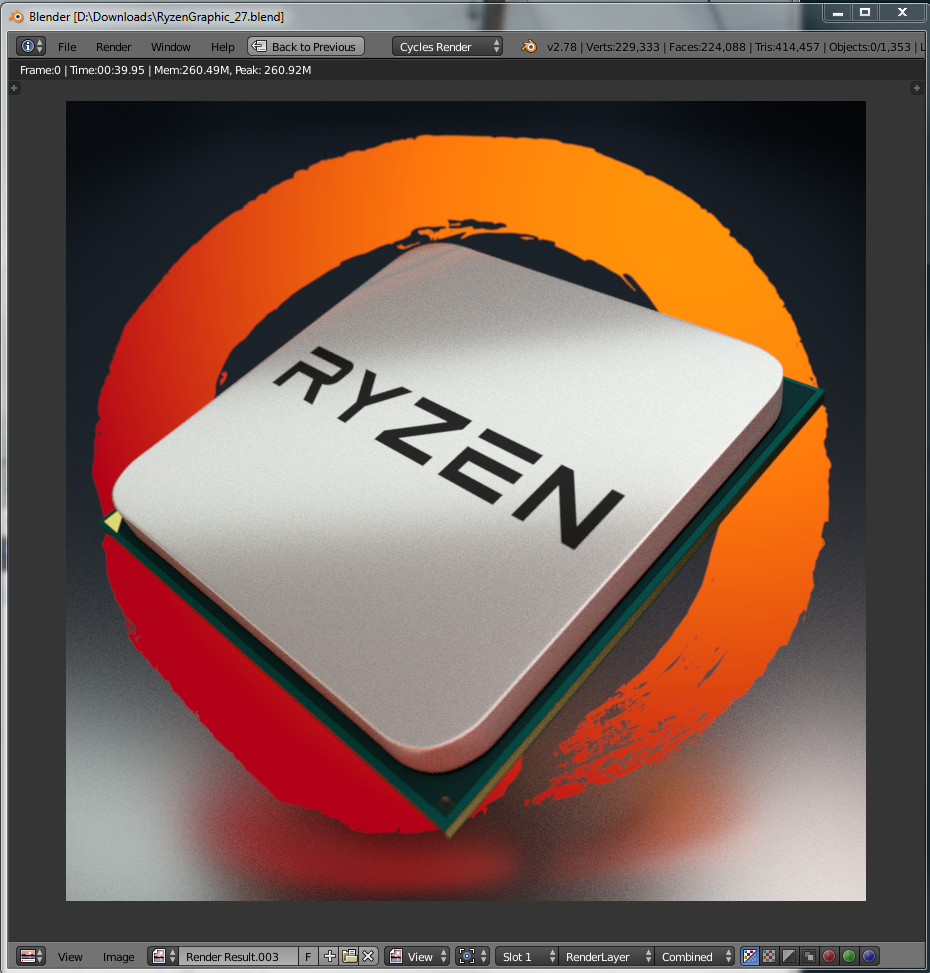This screenshot has width=930, height=973.
Task: Expand the Combined pass dropdown
Action: (695, 957)
